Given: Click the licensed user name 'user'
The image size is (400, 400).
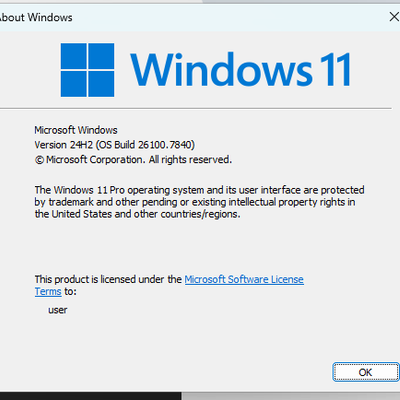Looking at the screenshot, I should pos(58,310).
